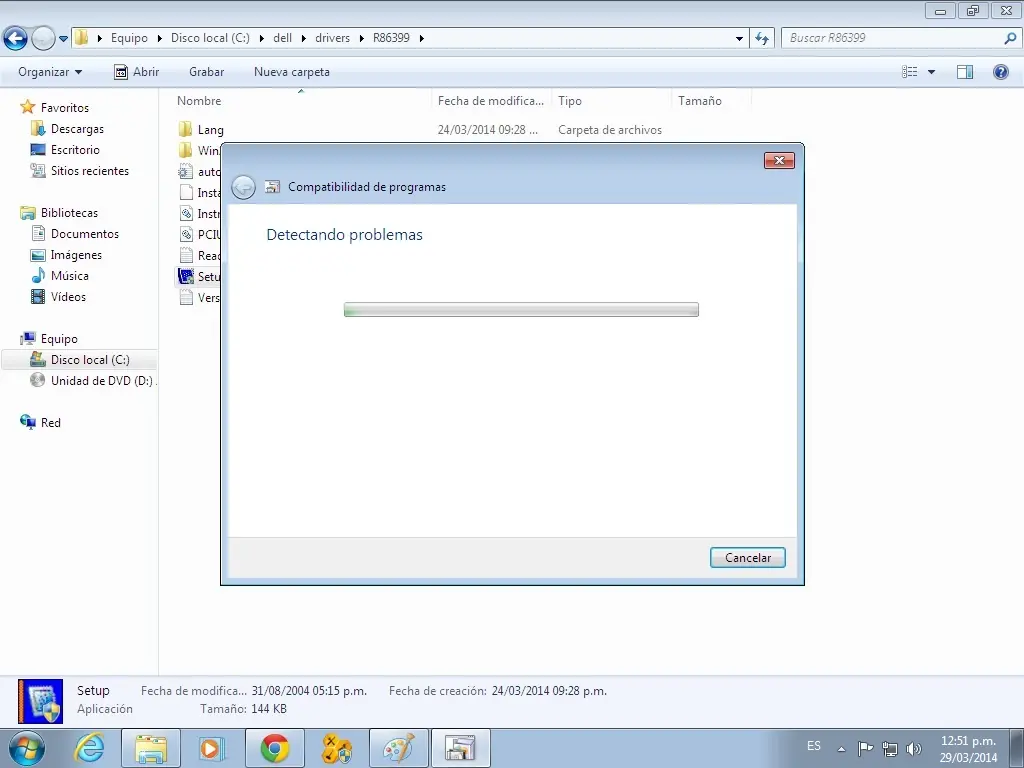Click the blue help question mark icon
Image resolution: width=1024 pixels, height=768 pixels.
1000,72
